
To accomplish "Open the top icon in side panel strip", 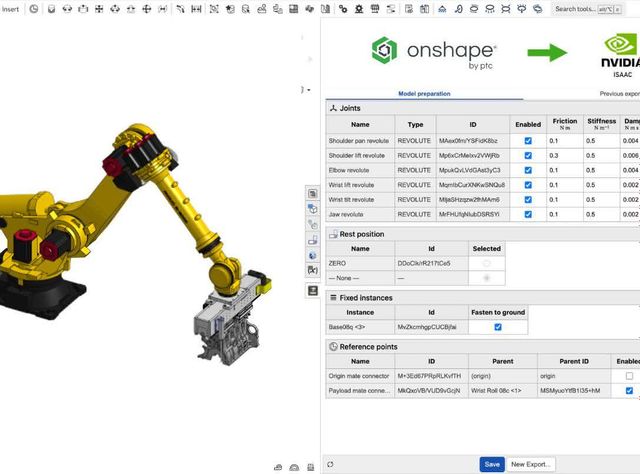I will [313, 194].
